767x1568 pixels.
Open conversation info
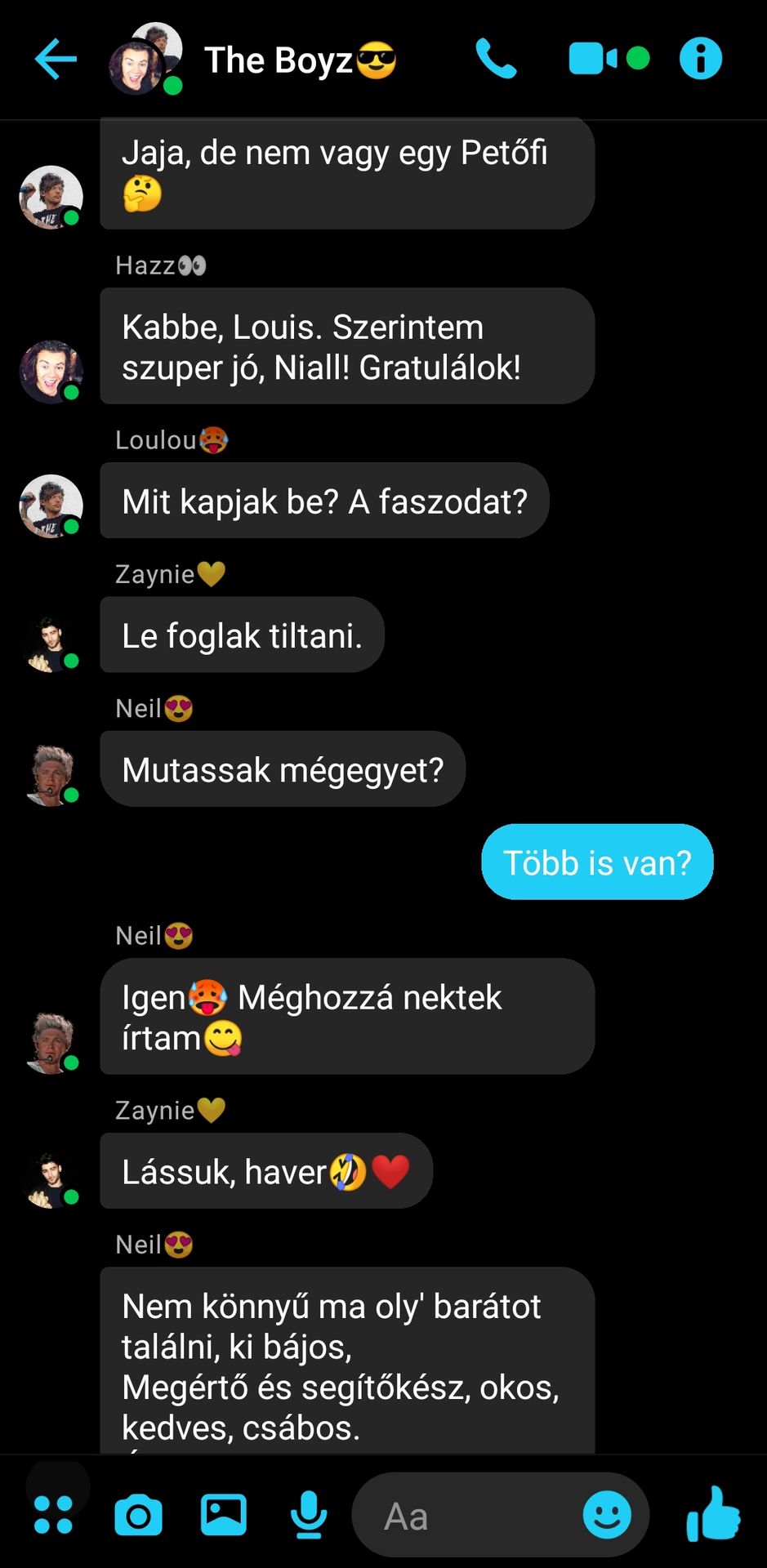coord(701,59)
